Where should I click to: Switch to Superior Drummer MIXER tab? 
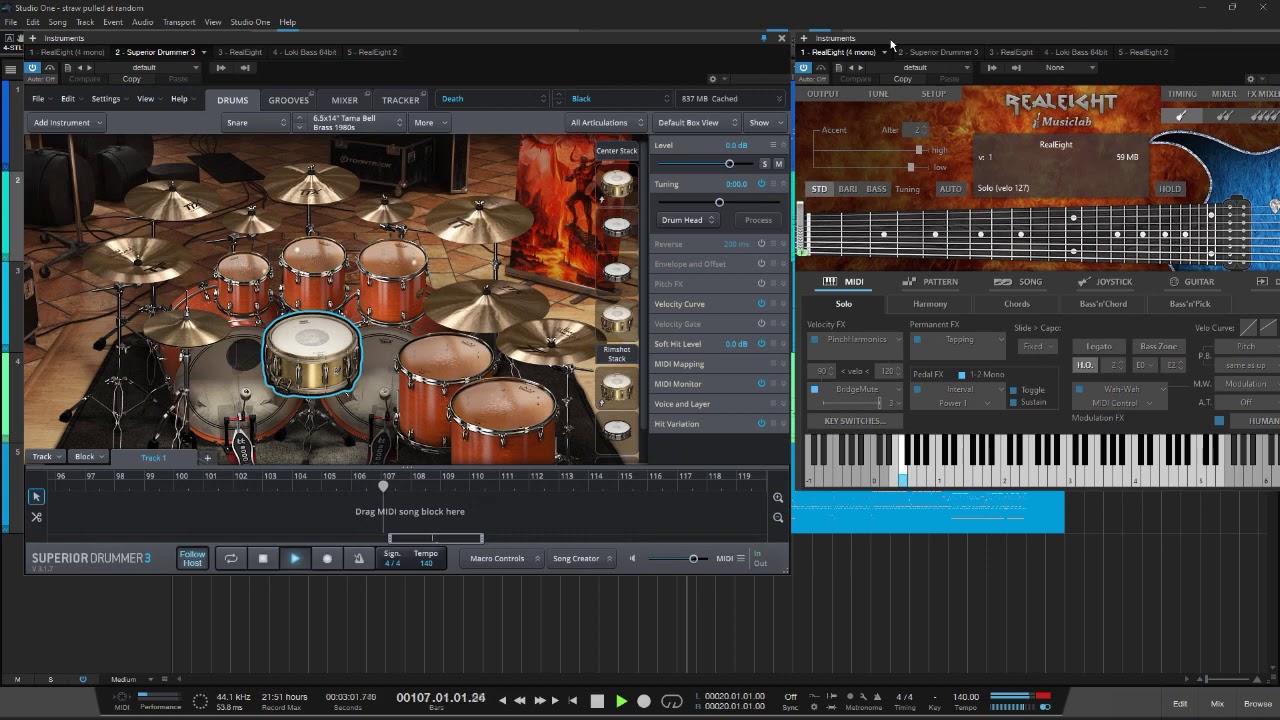point(345,100)
